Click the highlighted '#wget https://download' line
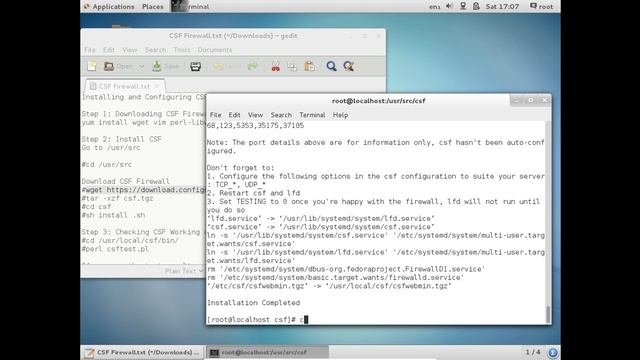The height and width of the screenshot is (360, 640). coord(144,190)
